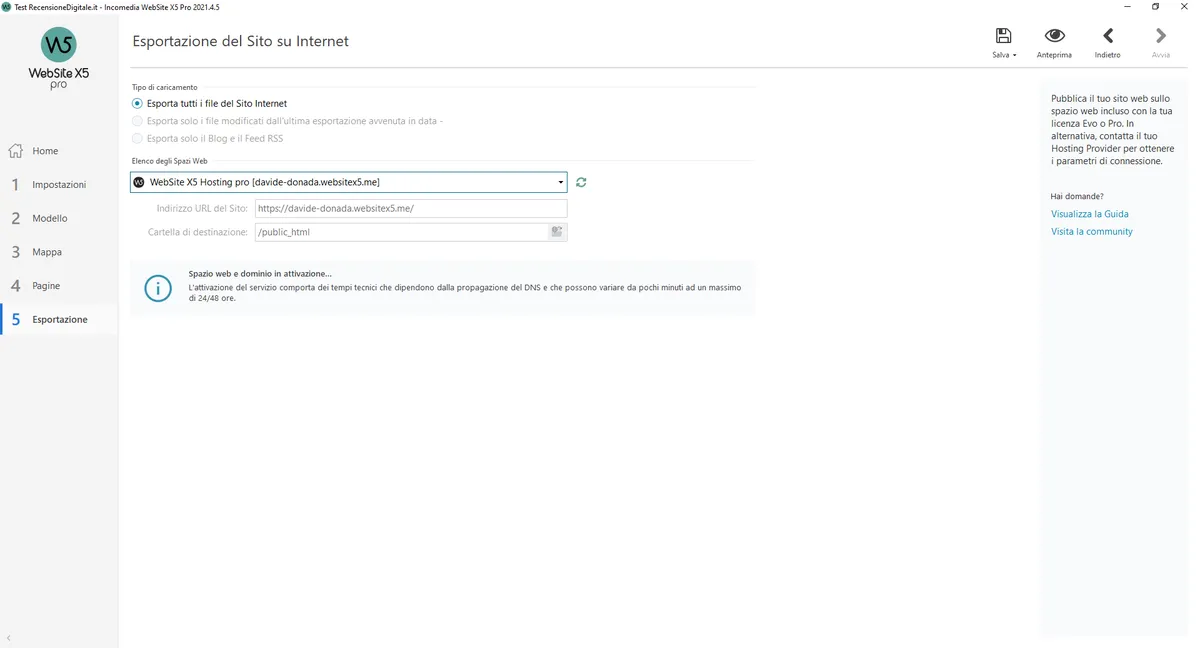Click the Avvia forward arrow
This screenshot has width=1200, height=648.
pos(1161,36)
